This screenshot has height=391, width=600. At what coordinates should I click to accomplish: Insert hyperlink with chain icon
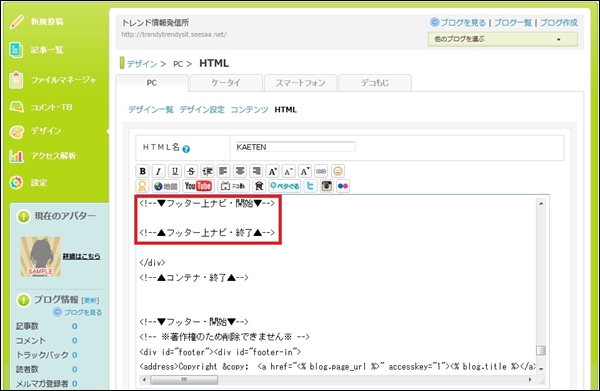(321, 171)
